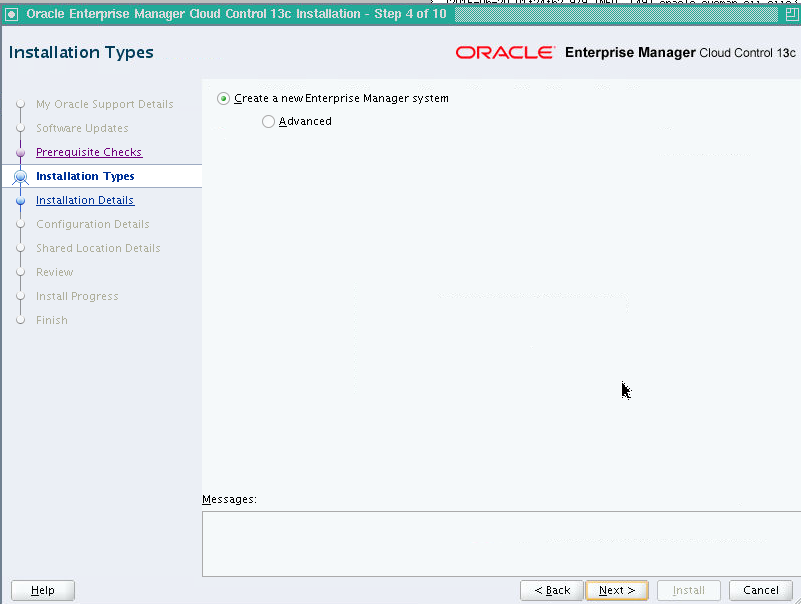Image resolution: width=801 pixels, height=604 pixels.
Task: Maximize the installer window
Action: click(792, 14)
